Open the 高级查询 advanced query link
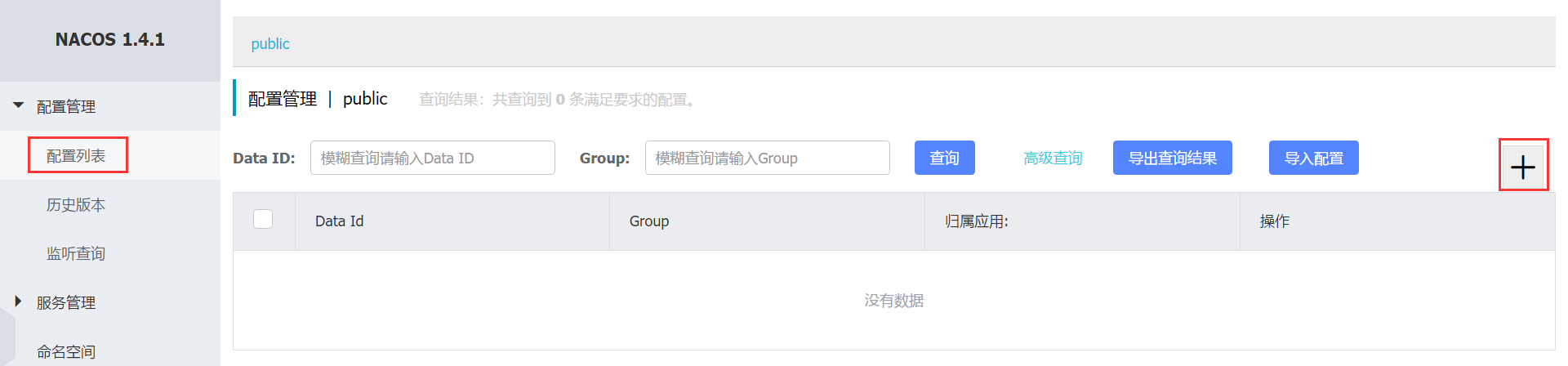This screenshot has width=1568, height=366. (1053, 158)
